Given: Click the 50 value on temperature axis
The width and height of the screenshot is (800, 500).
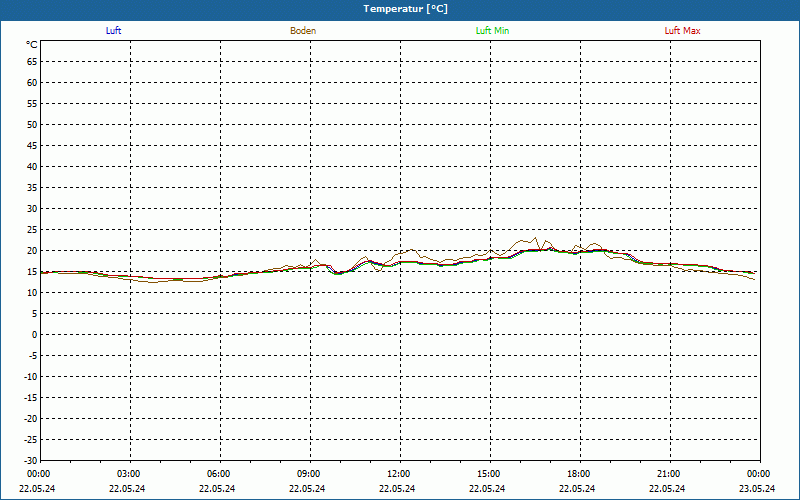Looking at the screenshot, I should coord(32,124).
